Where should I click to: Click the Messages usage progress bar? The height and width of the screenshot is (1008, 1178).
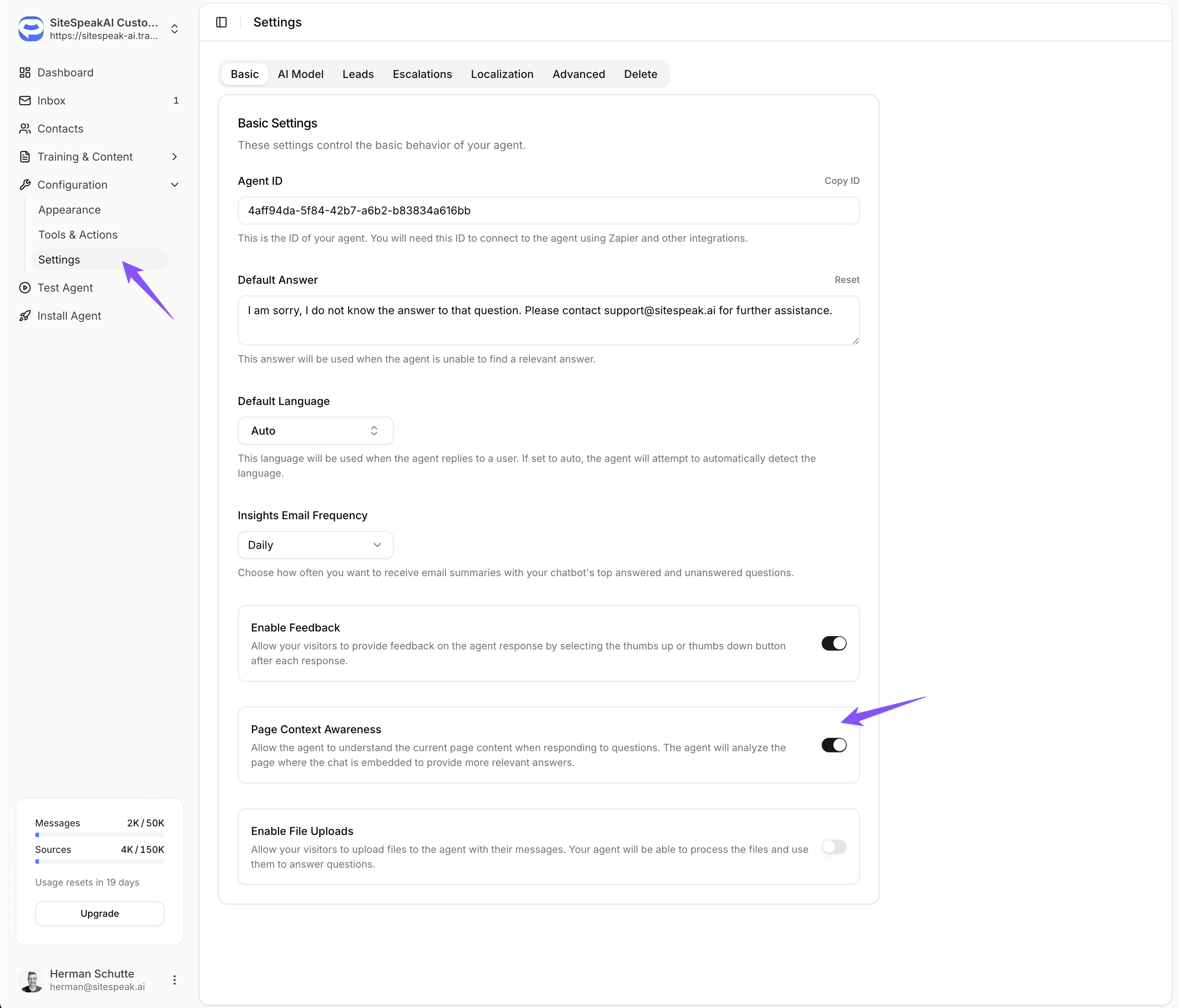(99, 835)
